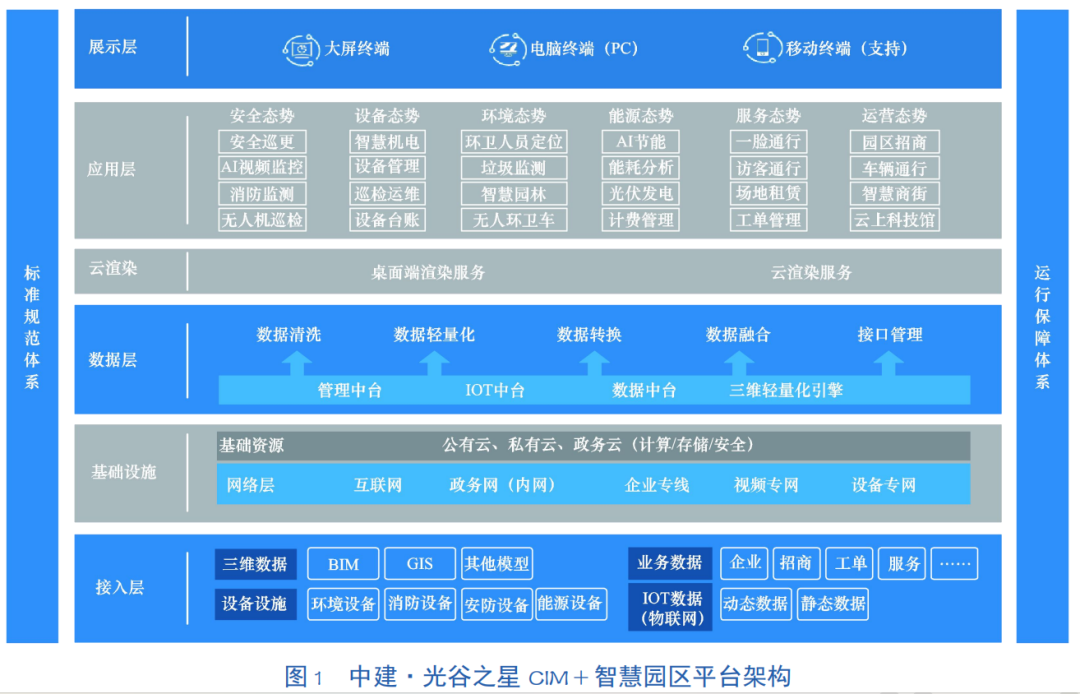This screenshot has width=1080, height=694.
Task: Click the 展示层 layer label
Action: (113, 47)
